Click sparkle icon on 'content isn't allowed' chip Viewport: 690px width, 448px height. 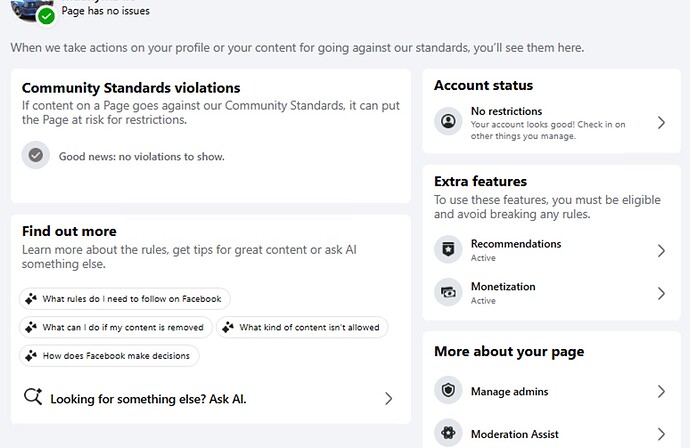click(x=228, y=327)
